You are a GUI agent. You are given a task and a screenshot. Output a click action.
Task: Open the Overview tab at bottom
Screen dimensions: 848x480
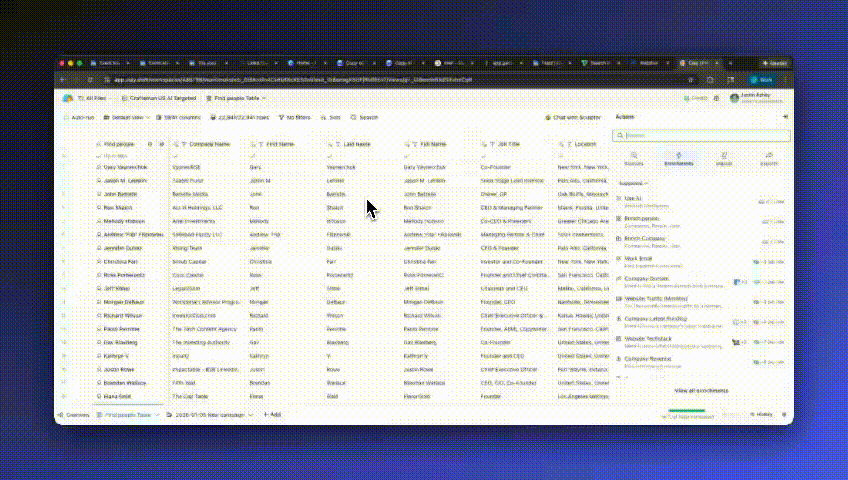74,415
